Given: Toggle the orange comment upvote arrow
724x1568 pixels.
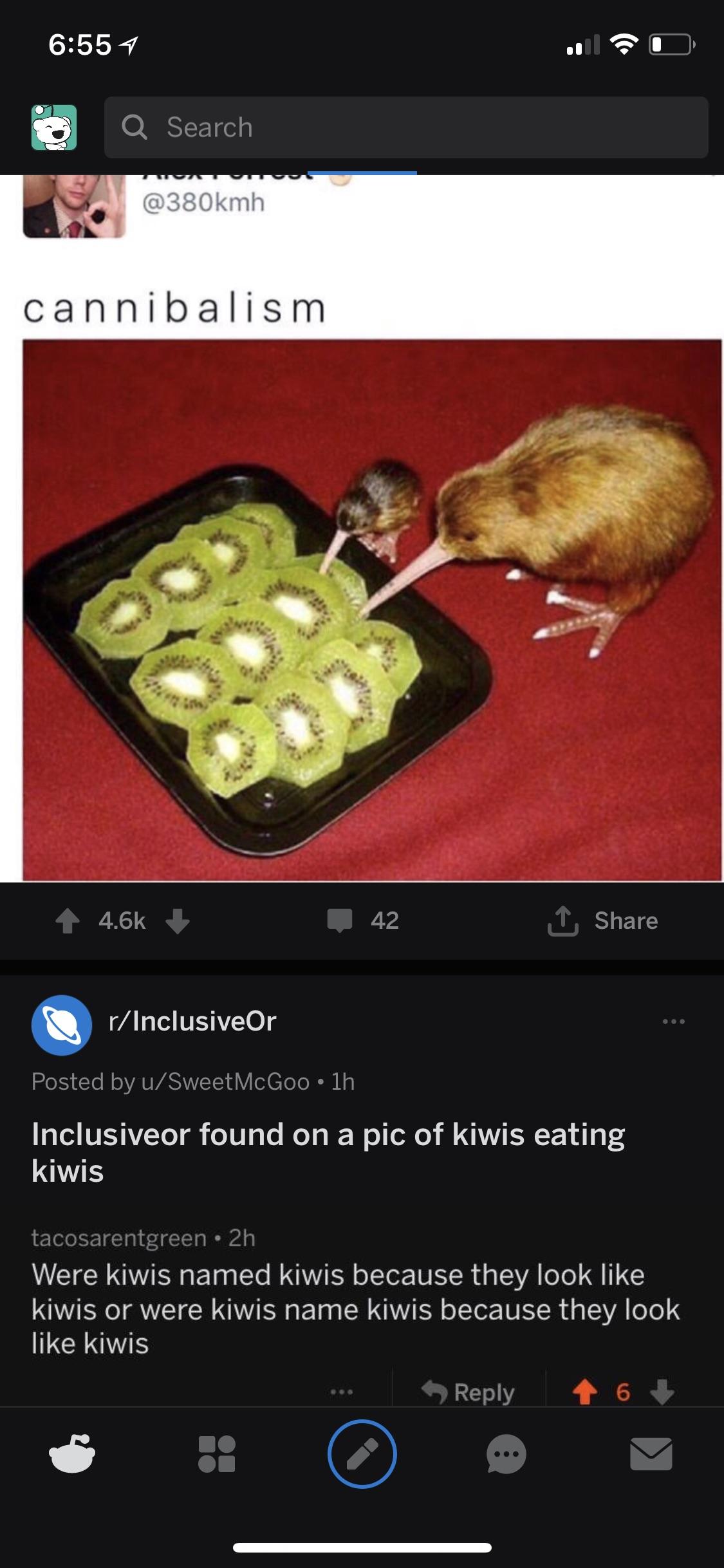Looking at the screenshot, I should [x=584, y=1392].
